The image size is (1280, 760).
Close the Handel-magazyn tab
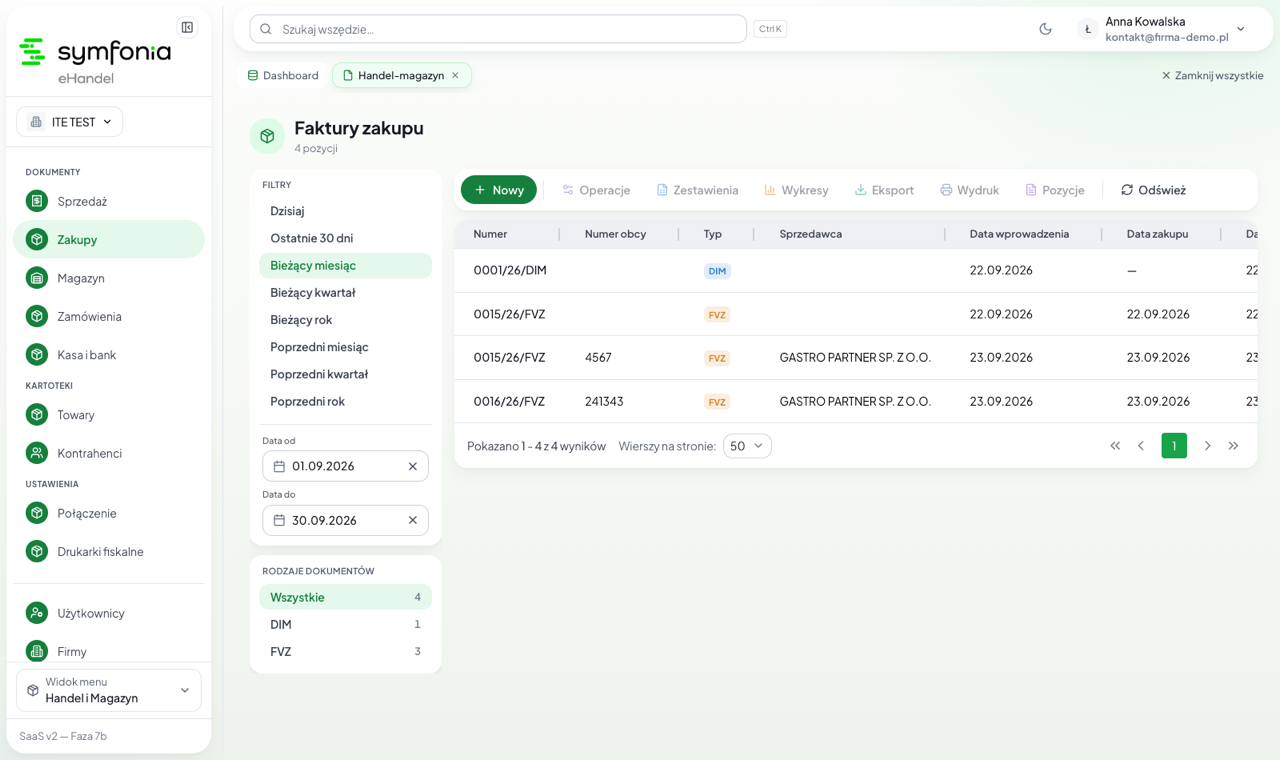[x=455, y=75]
